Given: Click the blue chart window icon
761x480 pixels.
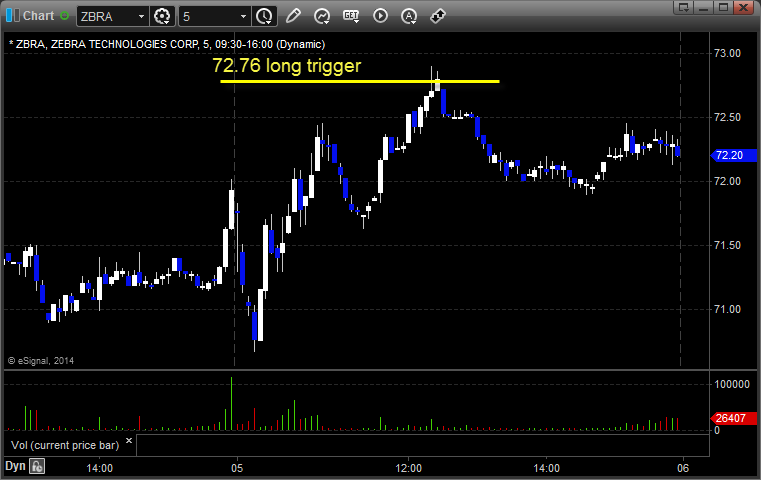Looking at the screenshot, I should 13,16.
